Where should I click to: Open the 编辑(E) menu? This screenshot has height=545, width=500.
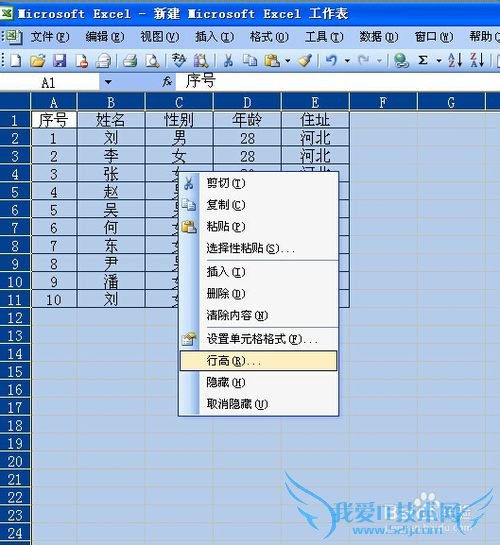click(105, 36)
